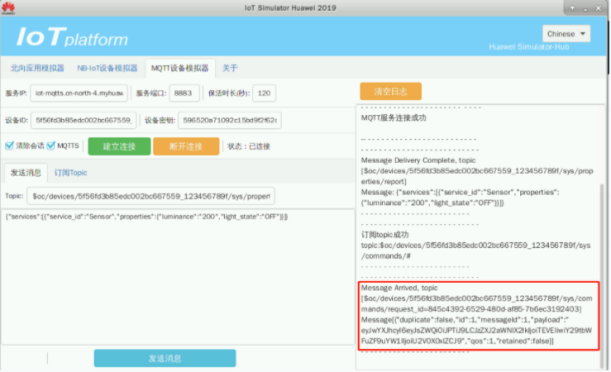Select the MQTT设备模拟器 tab
The height and width of the screenshot is (372, 611).
click(180, 68)
